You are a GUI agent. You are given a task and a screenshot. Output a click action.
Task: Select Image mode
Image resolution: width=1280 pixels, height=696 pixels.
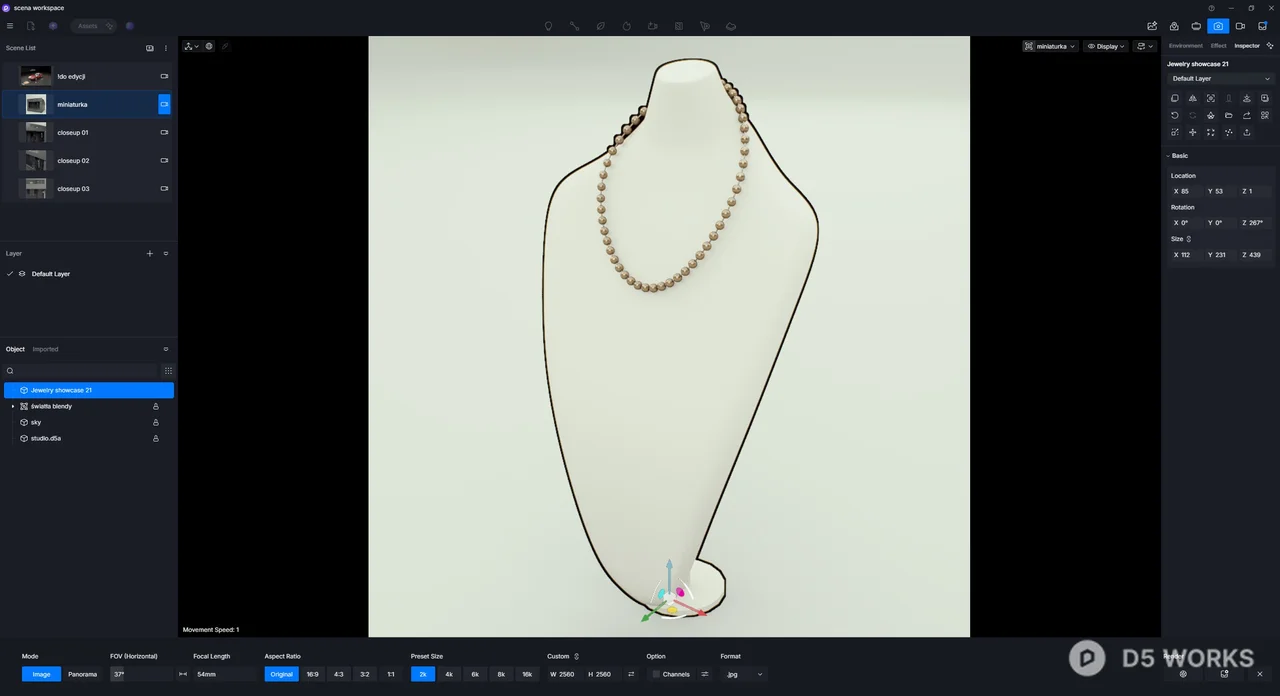point(41,674)
